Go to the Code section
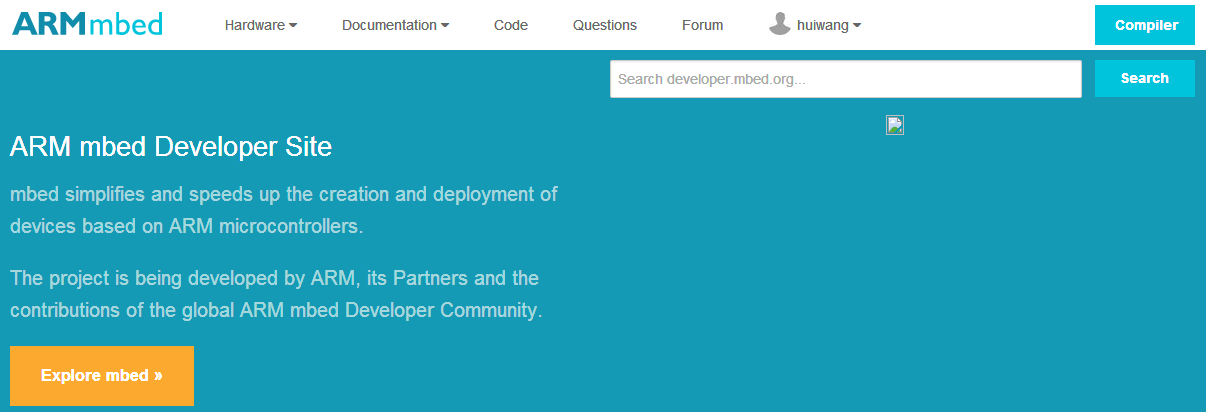This screenshot has height=412, width=1206. (511, 25)
